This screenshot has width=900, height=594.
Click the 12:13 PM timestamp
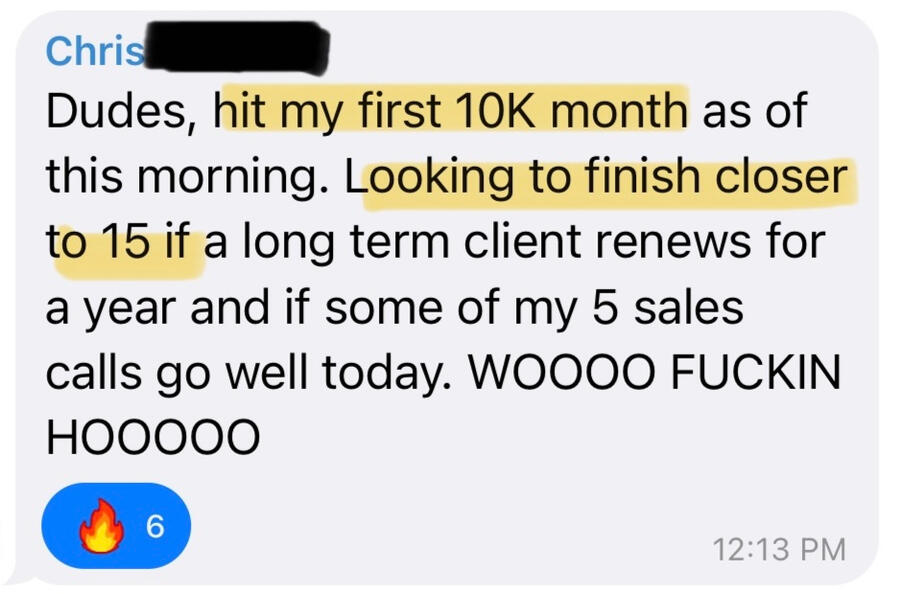tap(779, 549)
